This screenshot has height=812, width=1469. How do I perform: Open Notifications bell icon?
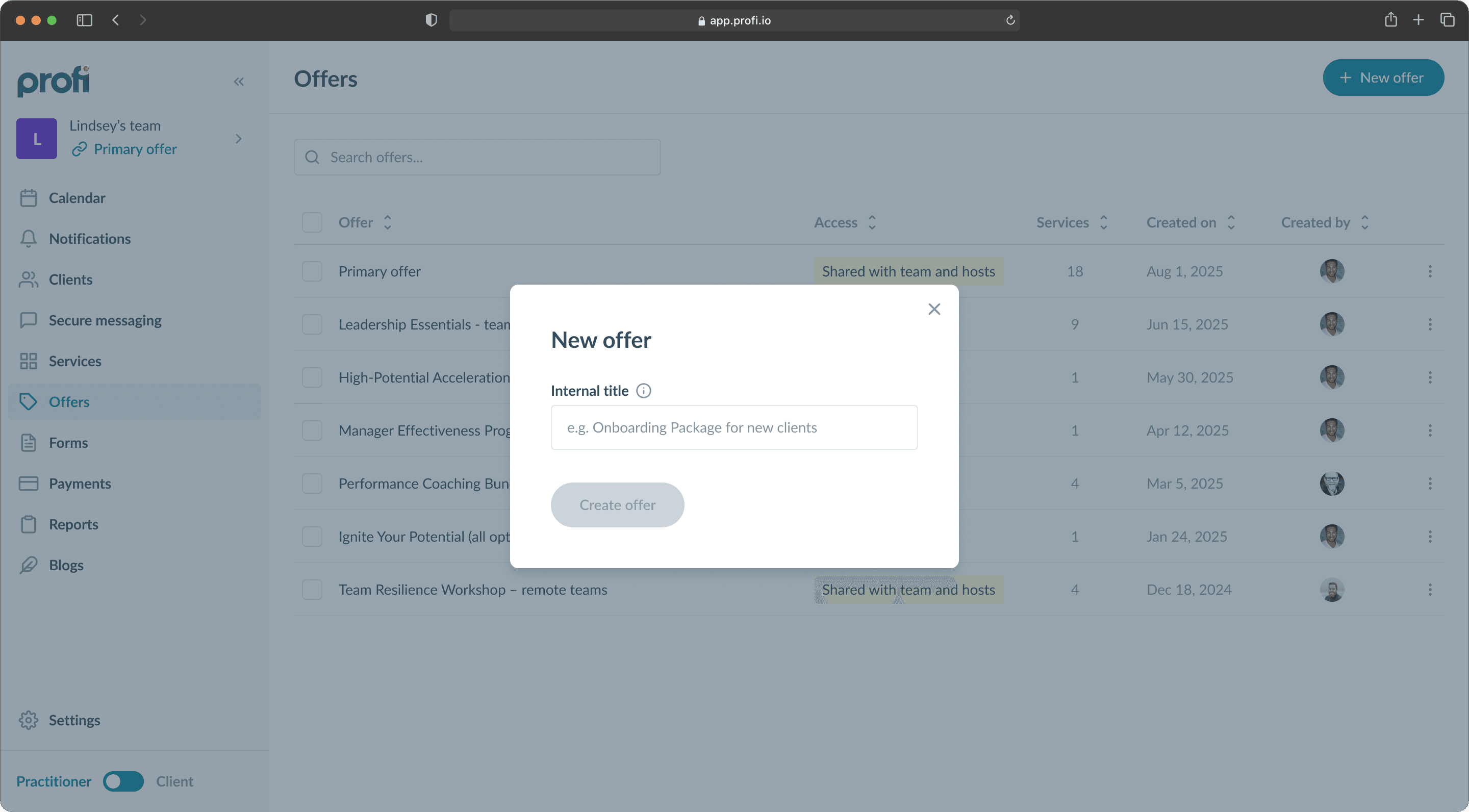tap(28, 238)
